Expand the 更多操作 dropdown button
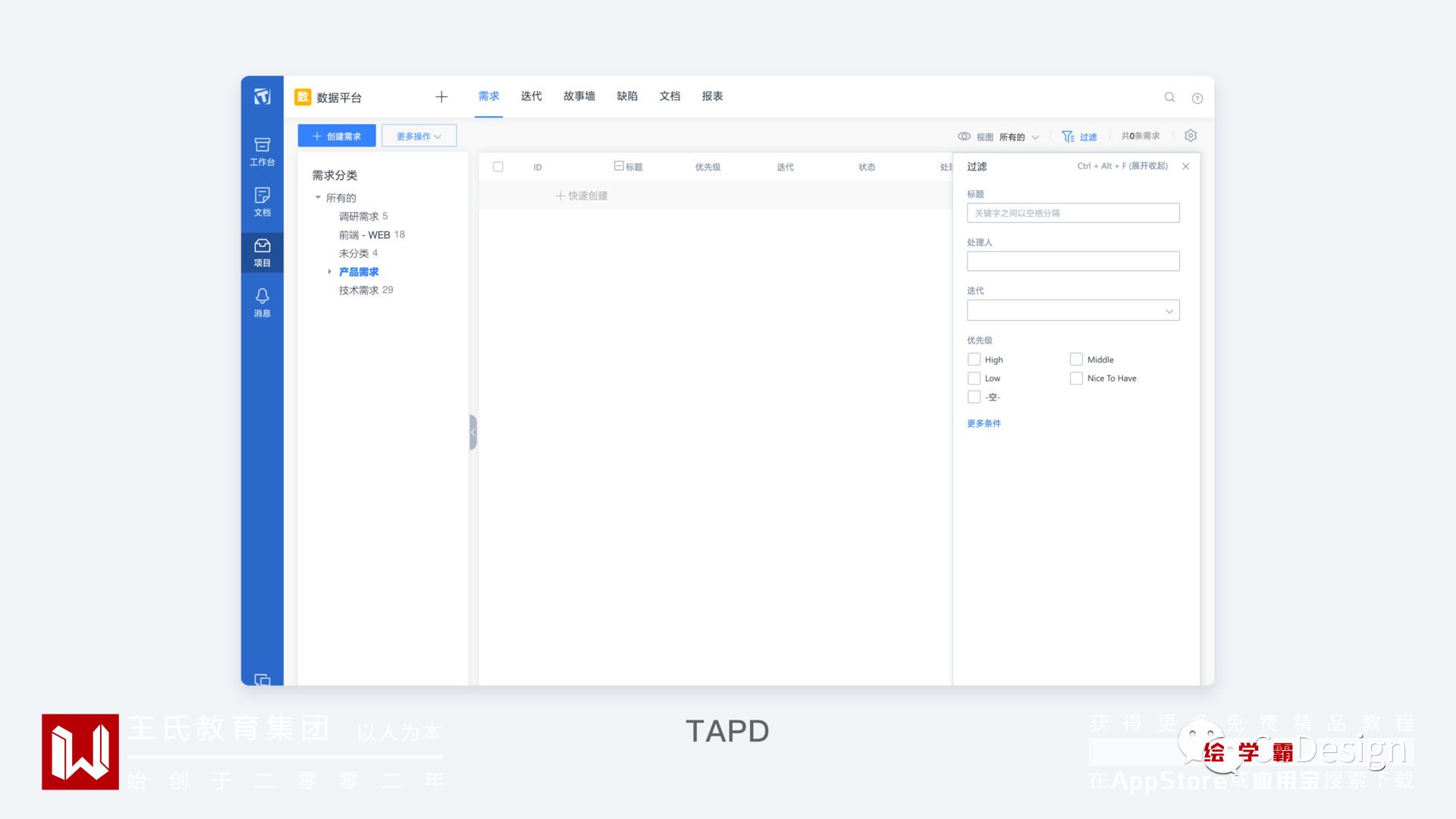1456x819 pixels. coord(419,136)
